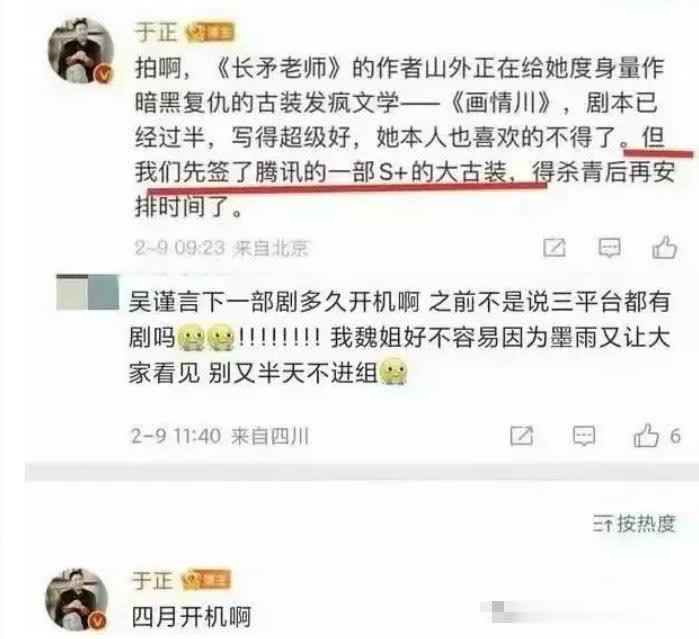This screenshot has height=639, width=699.
Task: Open the 2-9 11:40 来自四川 timestamp
Action: pyautogui.click(x=220, y=436)
